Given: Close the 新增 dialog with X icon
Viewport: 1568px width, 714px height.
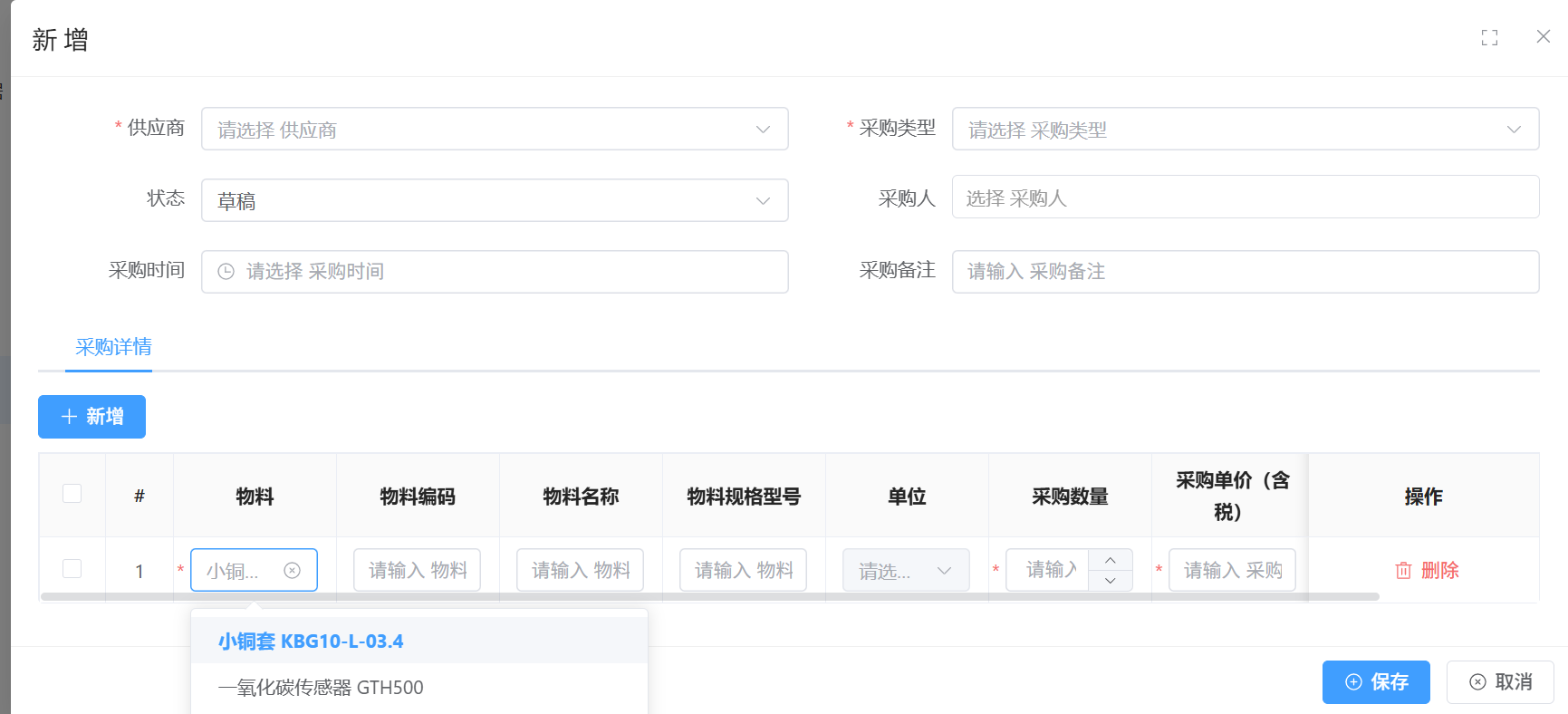Looking at the screenshot, I should (x=1544, y=36).
